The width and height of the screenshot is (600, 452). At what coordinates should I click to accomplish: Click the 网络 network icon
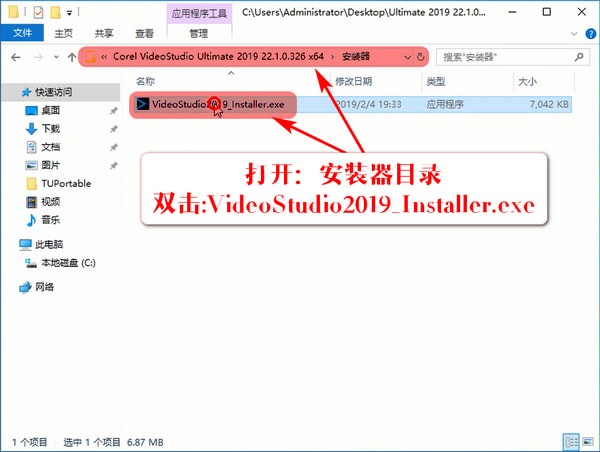click(25, 287)
